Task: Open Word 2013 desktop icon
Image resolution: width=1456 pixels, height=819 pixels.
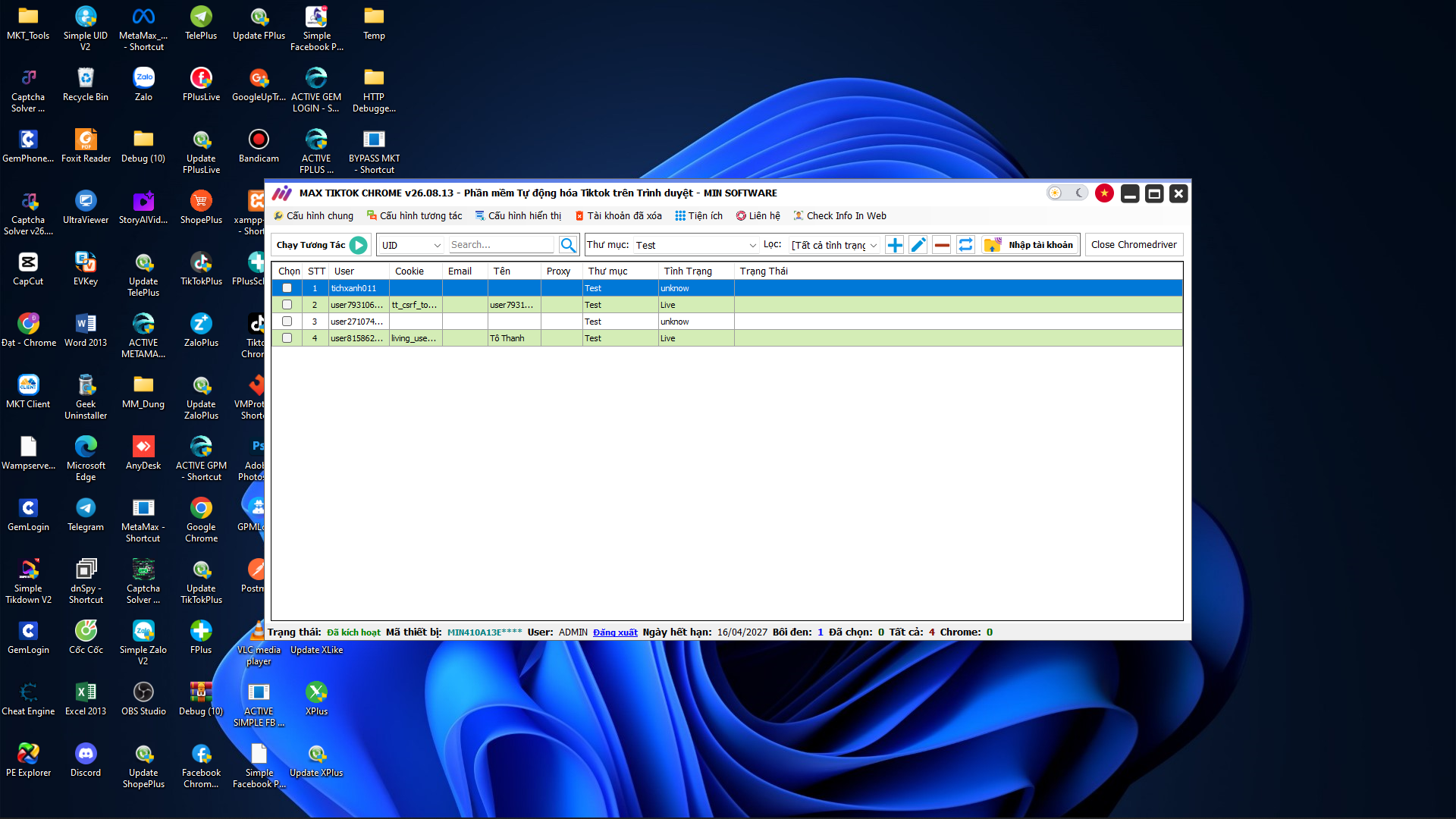Action: (x=86, y=331)
